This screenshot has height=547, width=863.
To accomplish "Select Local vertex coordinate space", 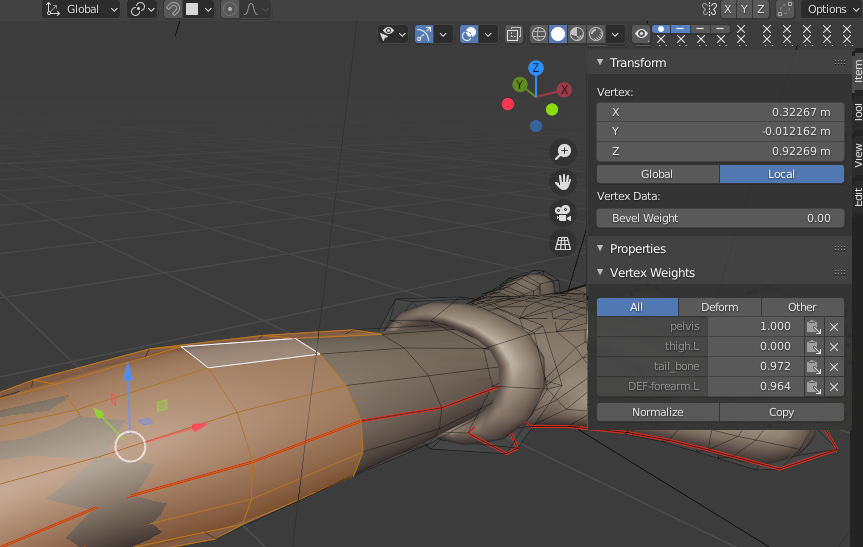I will (x=782, y=174).
